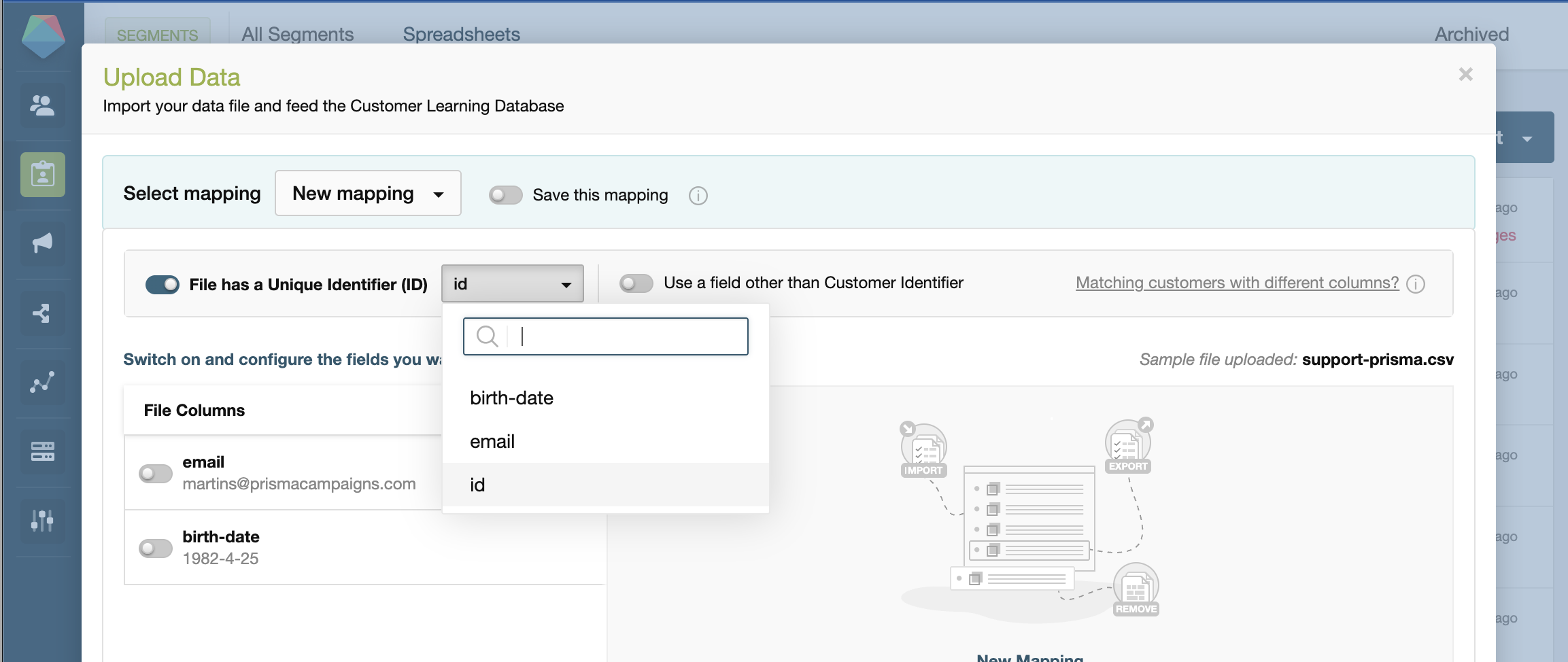The height and width of the screenshot is (662, 1568).
Task: Open the Analytics line-chart sidebar icon
Action: click(x=43, y=383)
